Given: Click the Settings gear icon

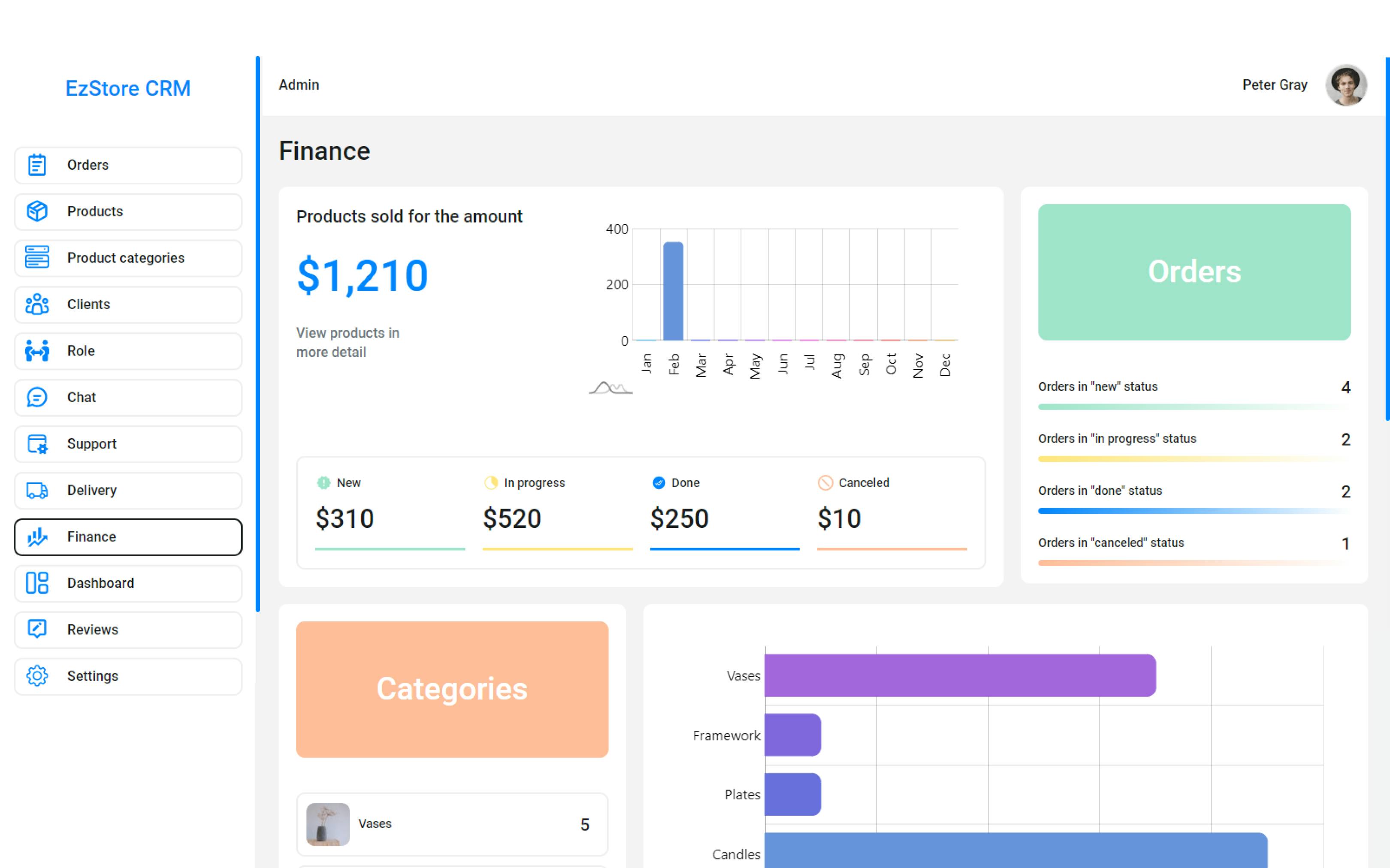Looking at the screenshot, I should [37, 676].
